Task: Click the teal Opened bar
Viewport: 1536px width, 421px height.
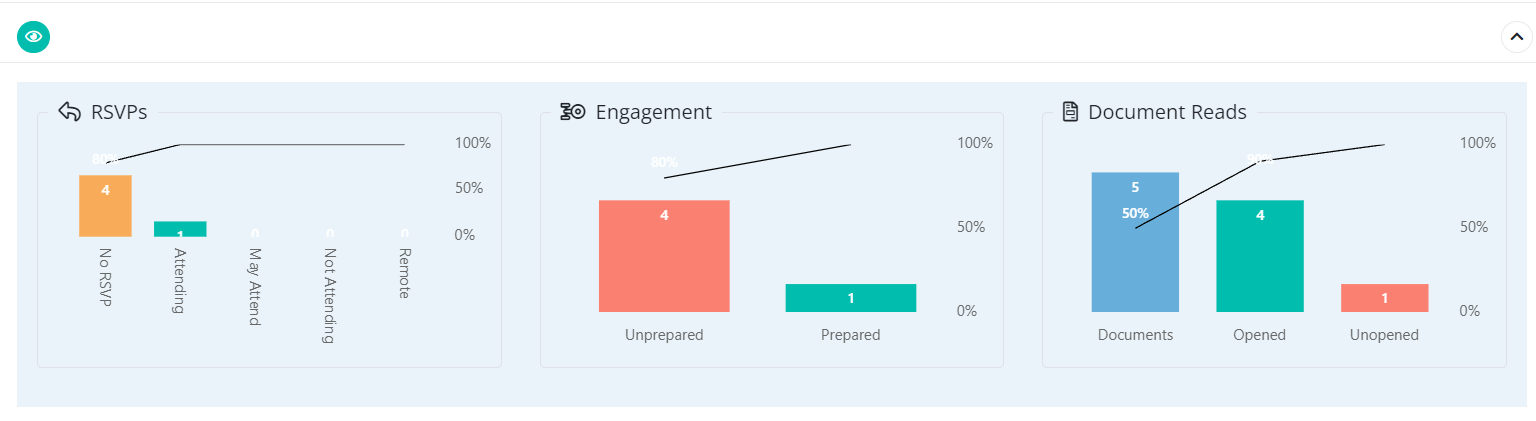Action: click(x=1260, y=256)
